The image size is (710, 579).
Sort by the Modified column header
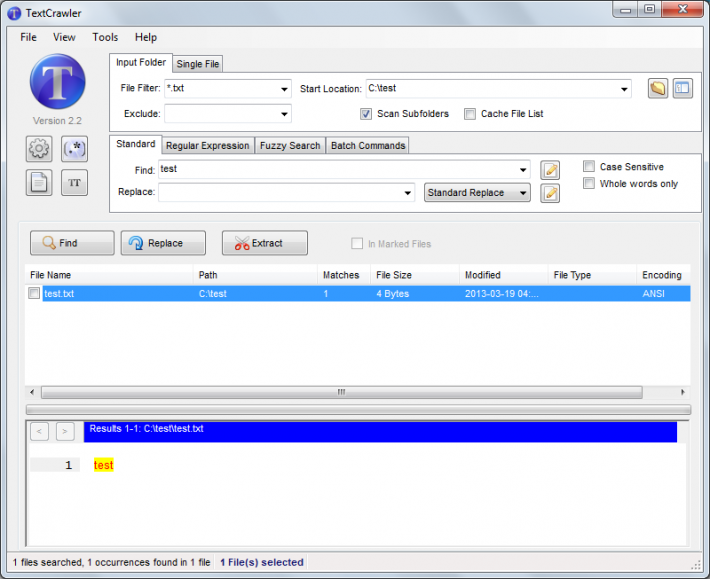(504, 275)
